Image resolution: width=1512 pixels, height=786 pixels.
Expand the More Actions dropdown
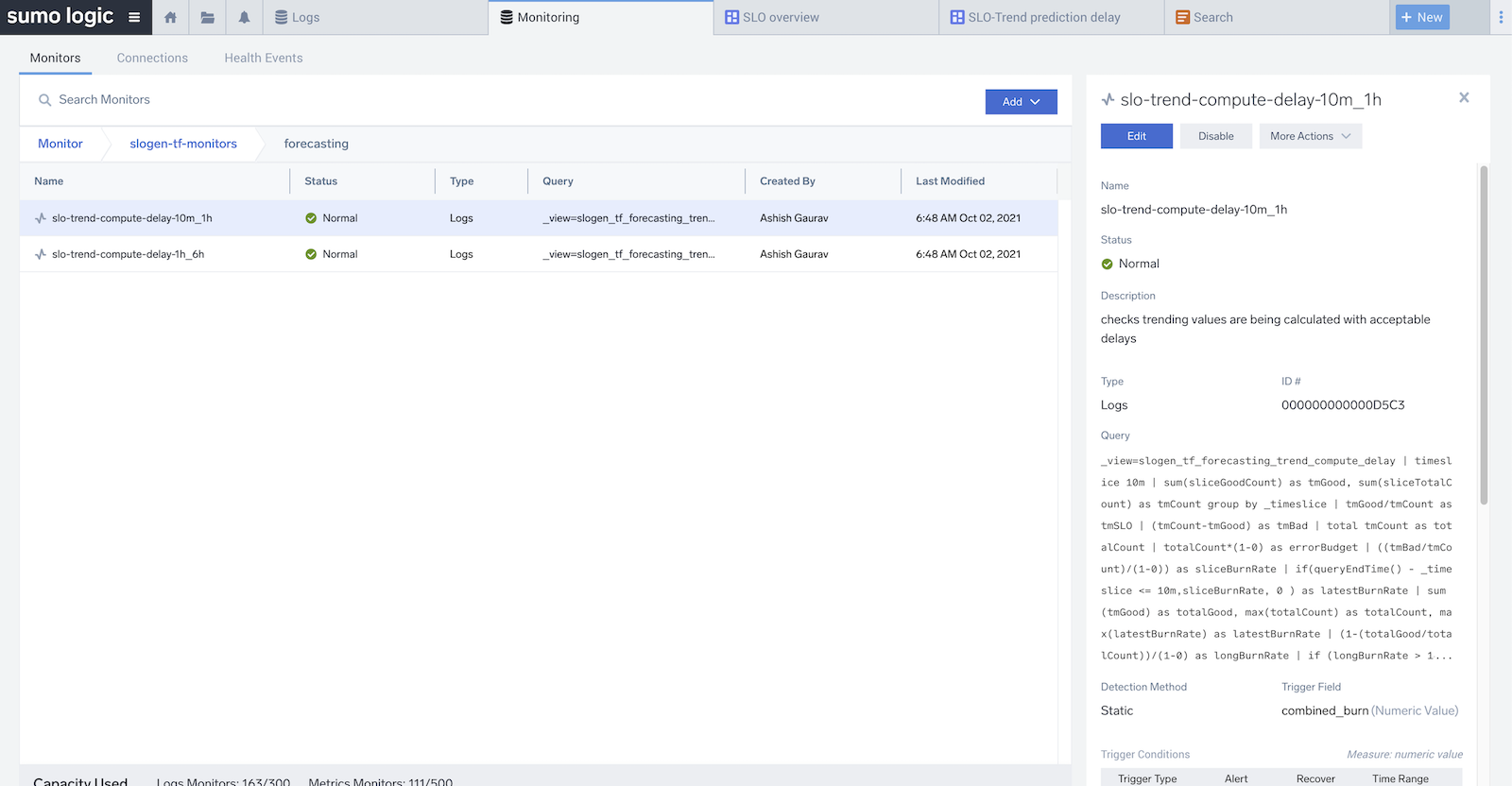(x=1311, y=136)
